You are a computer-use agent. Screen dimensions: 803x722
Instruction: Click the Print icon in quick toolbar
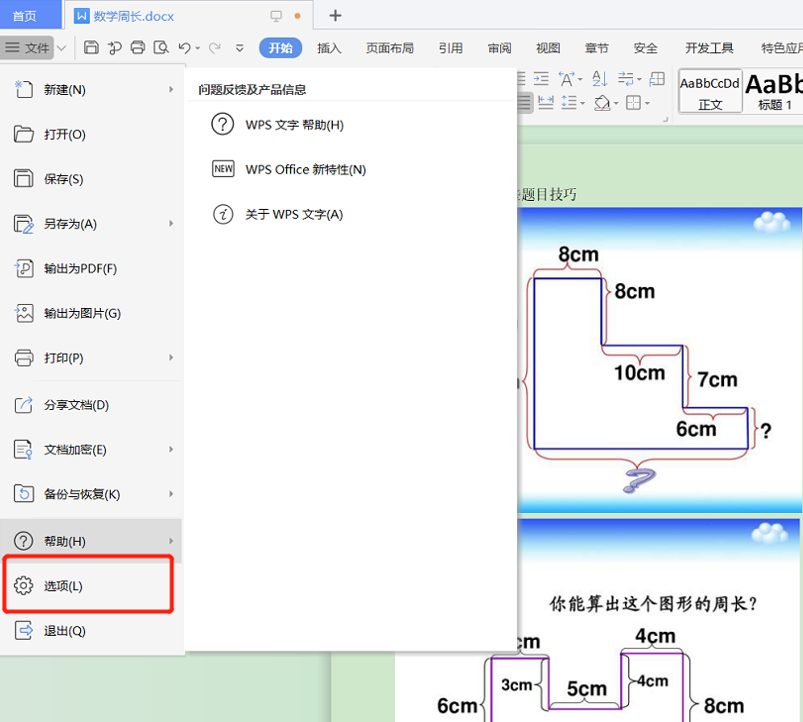point(138,48)
